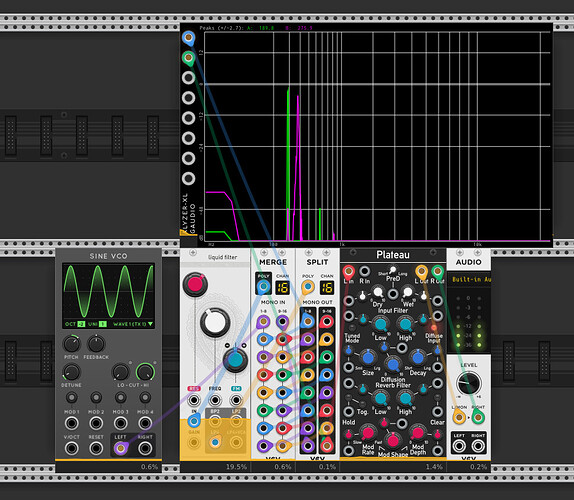Click the MOD 3 input port
Screen dimensions: 574x500
[x=120, y=423]
